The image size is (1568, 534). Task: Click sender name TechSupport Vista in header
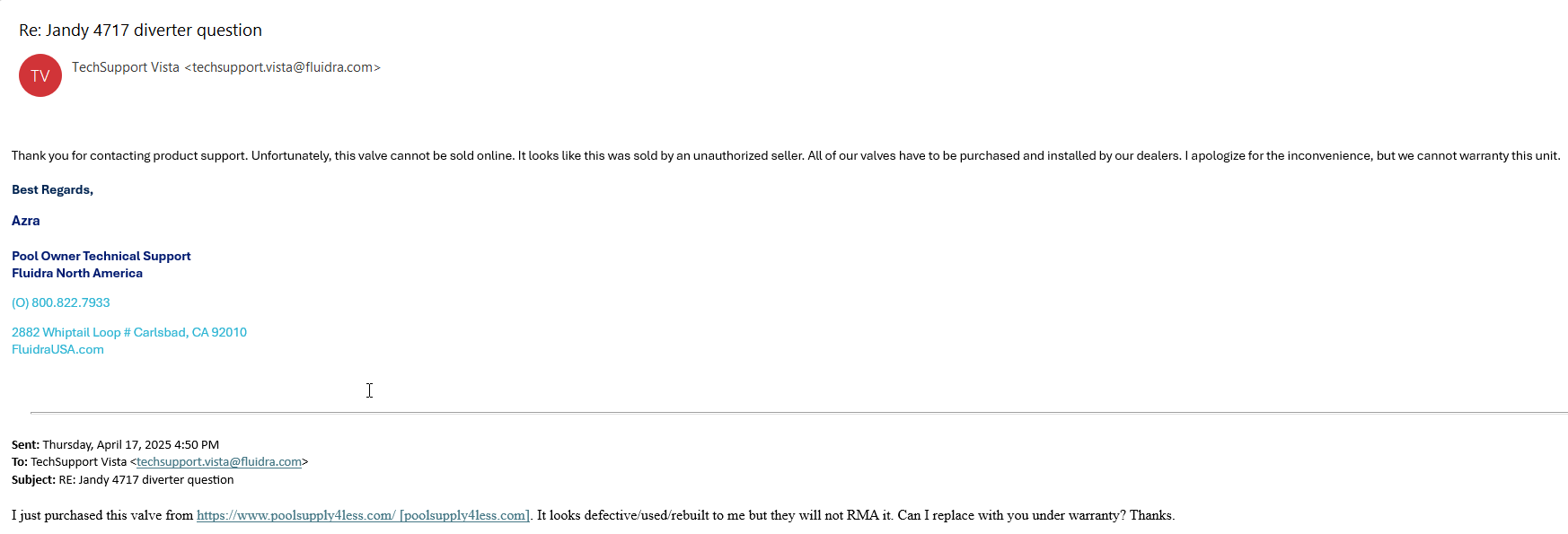coord(126,67)
